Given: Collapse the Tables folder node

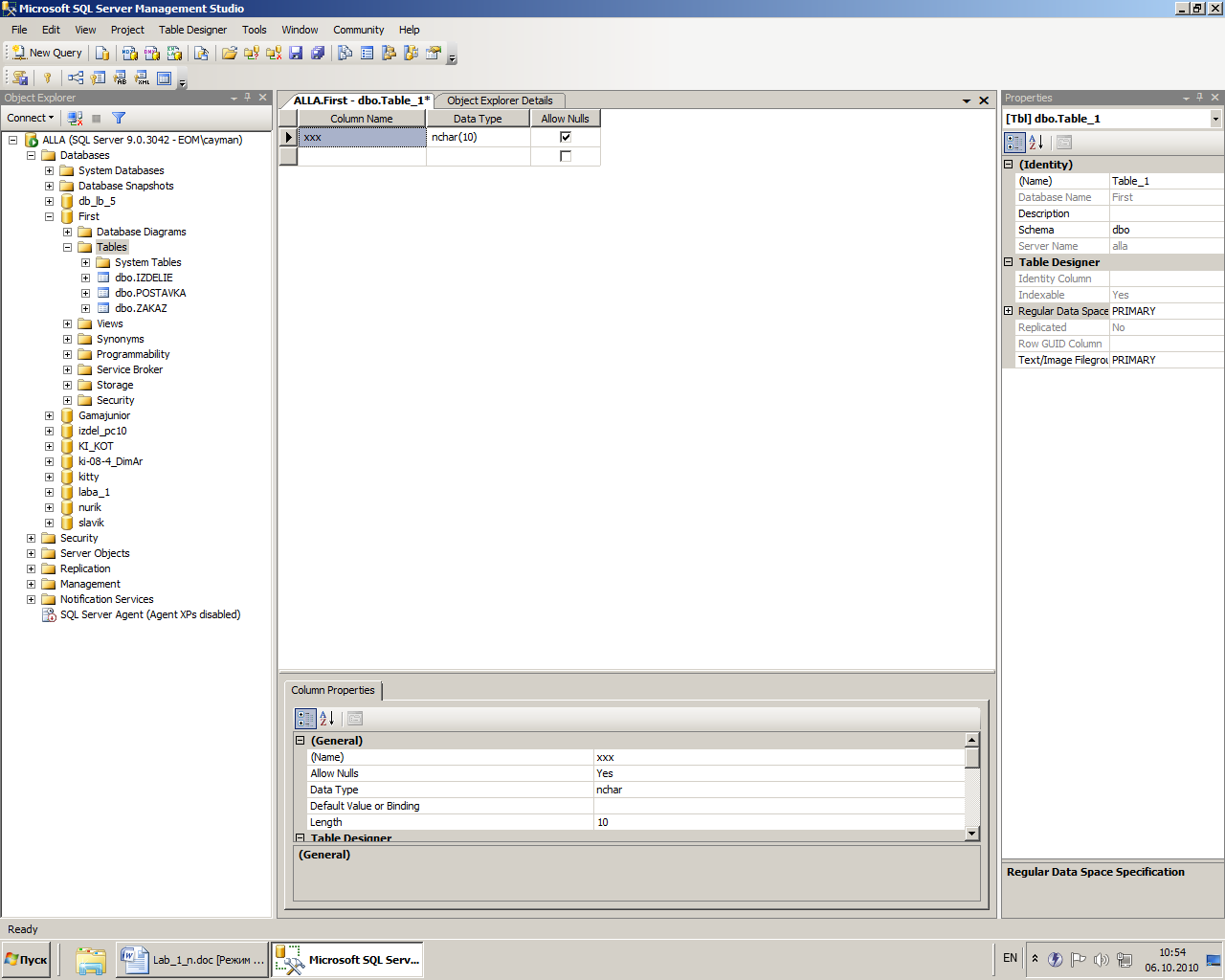Looking at the screenshot, I should pyautogui.click(x=67, y=247).
